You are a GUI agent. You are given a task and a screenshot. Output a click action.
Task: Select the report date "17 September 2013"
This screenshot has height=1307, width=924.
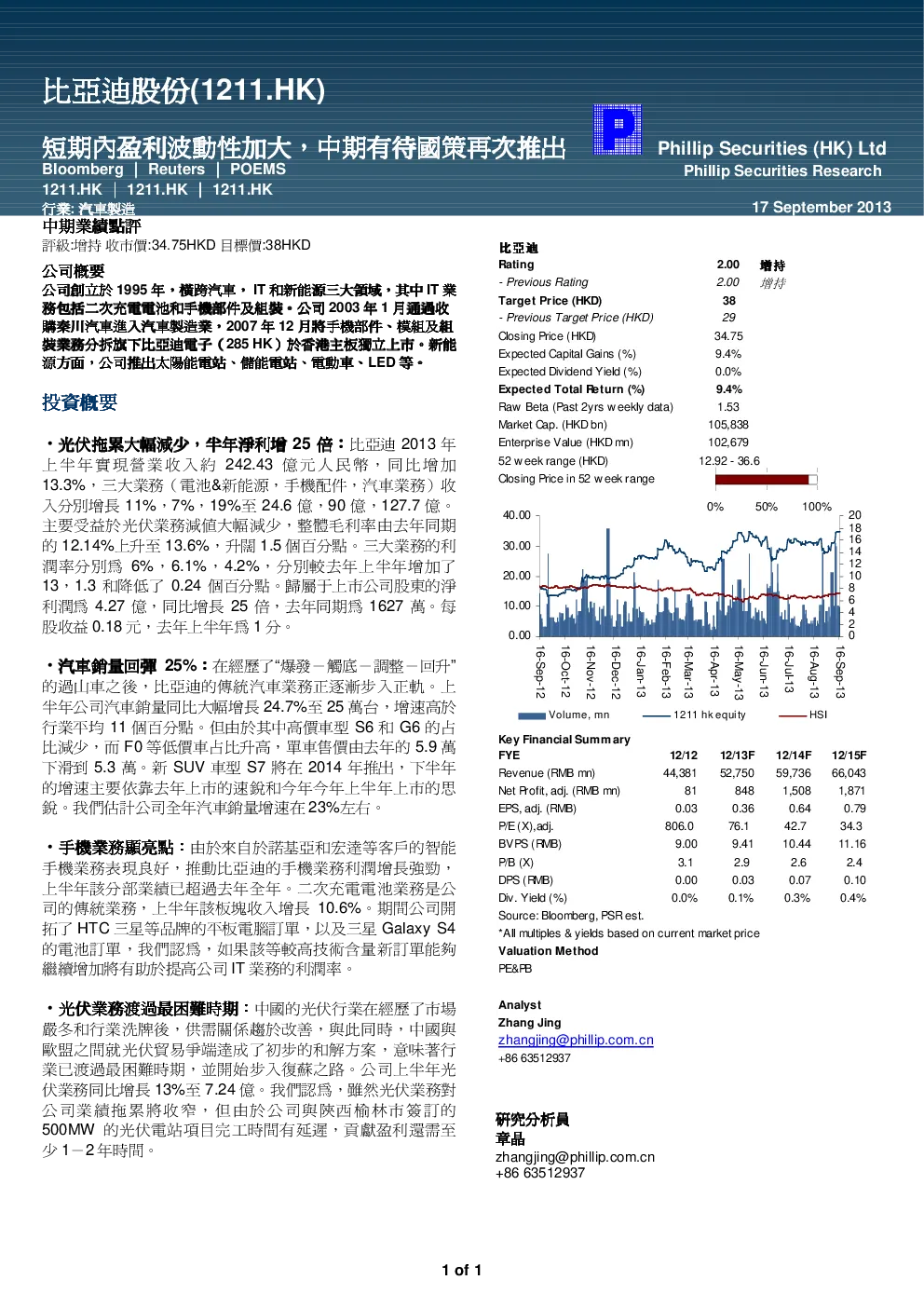click(x=822, y=207)
